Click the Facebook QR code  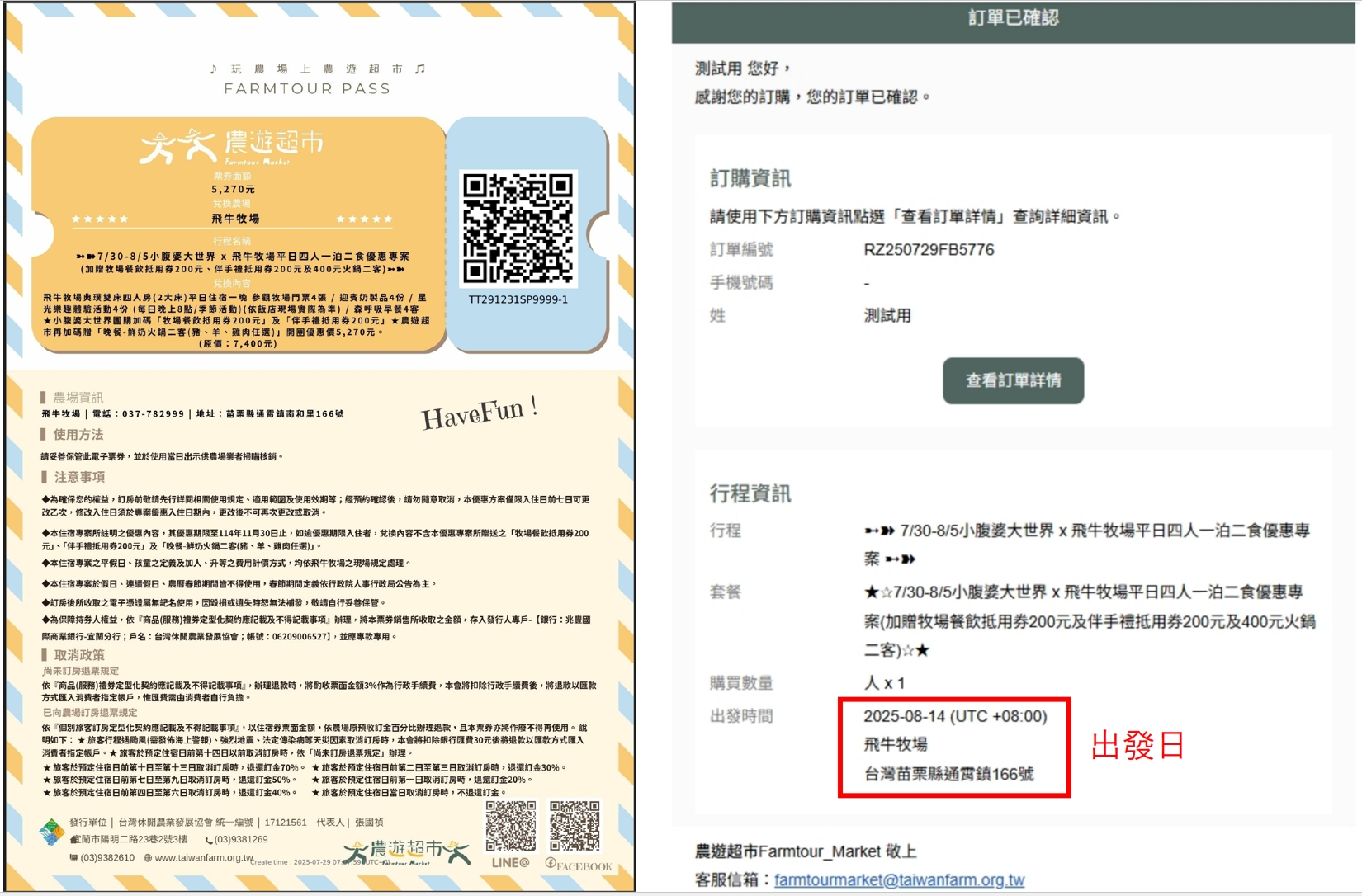(575, 825)
